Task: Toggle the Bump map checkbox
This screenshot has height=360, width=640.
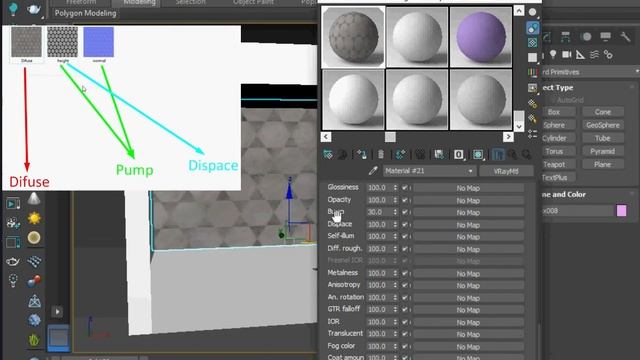Action: pos(404,212)
